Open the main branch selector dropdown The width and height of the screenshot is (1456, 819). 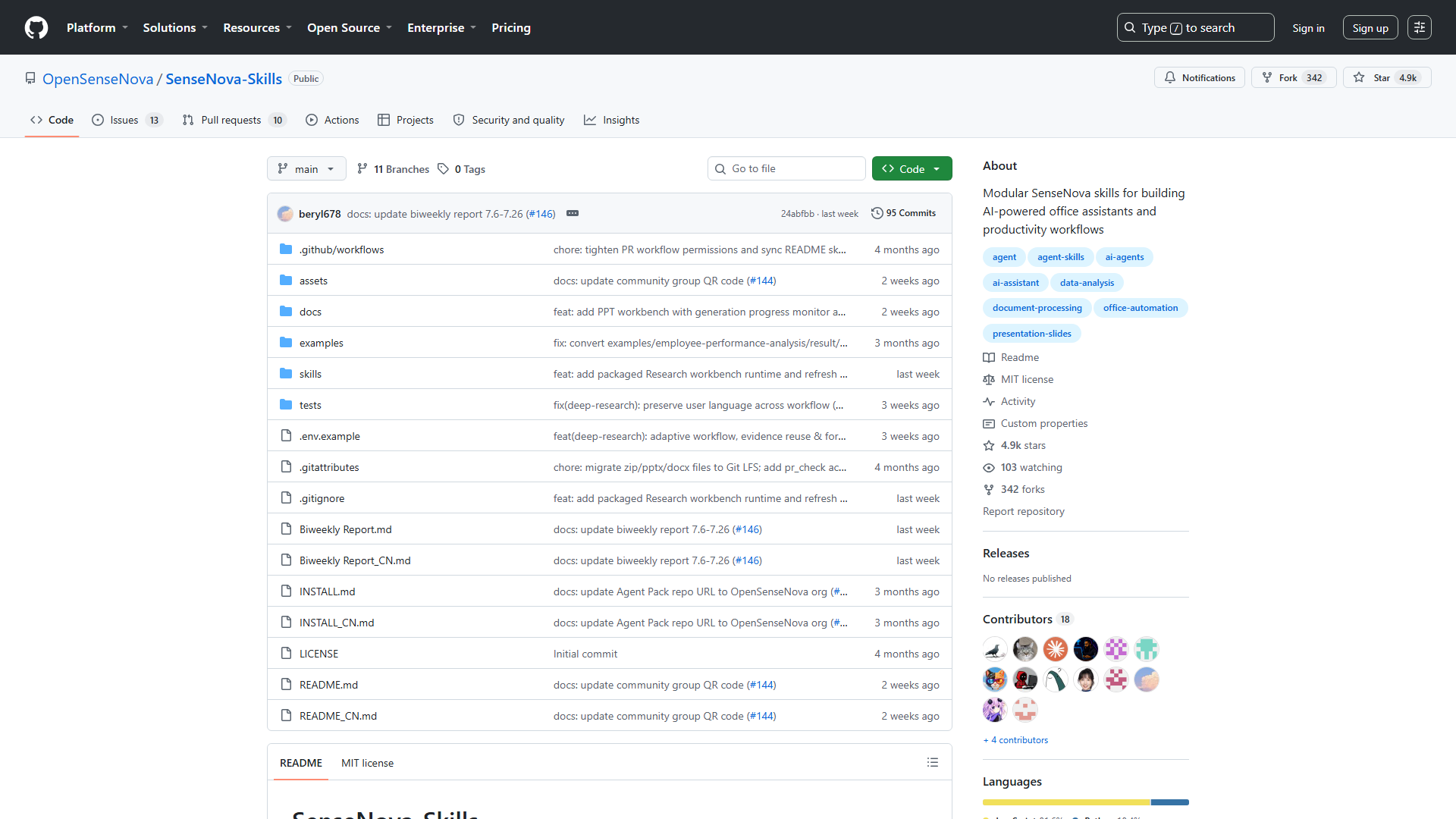306,169
